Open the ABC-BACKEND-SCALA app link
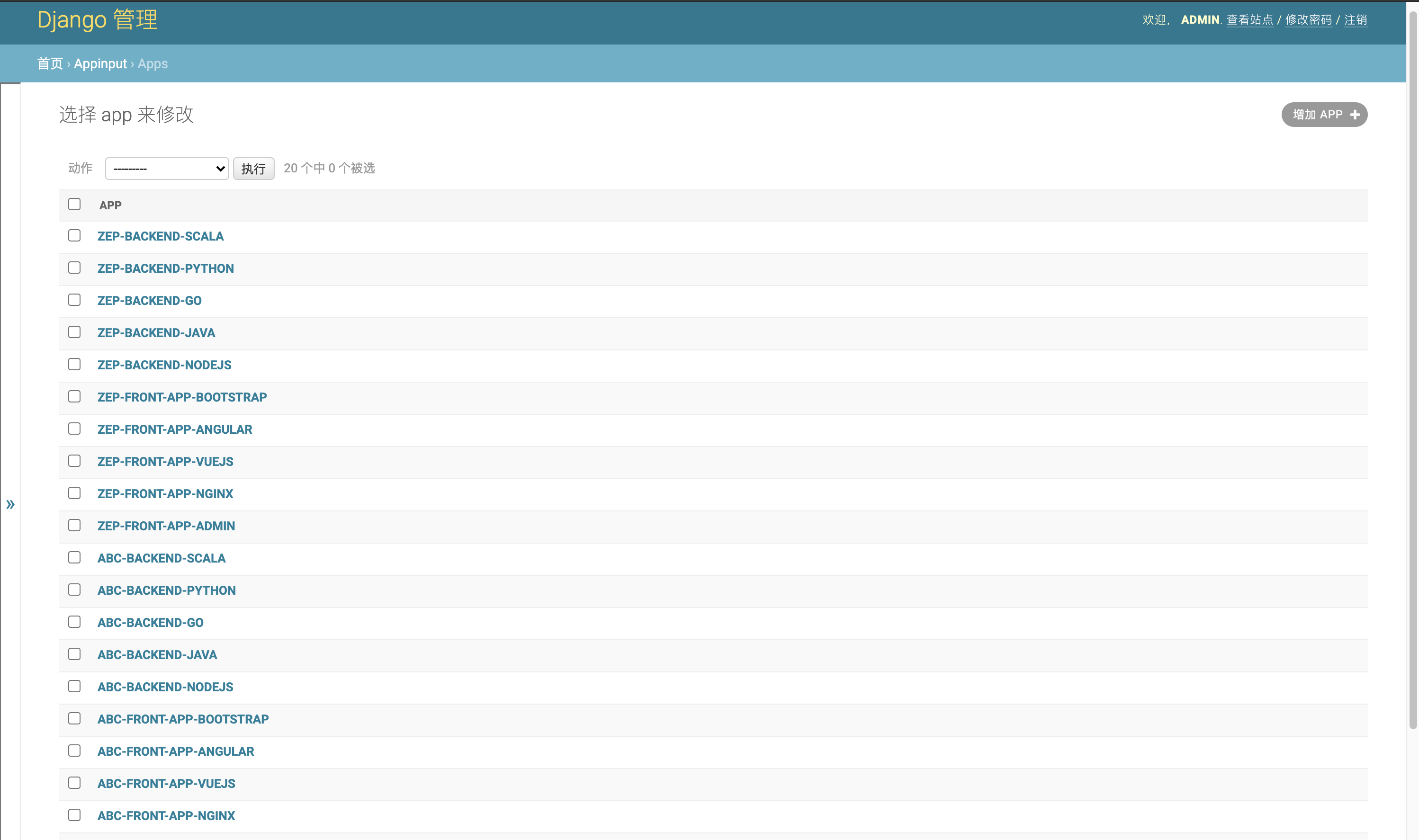This screenshot has width=1419, height=840. click(162, 559)
